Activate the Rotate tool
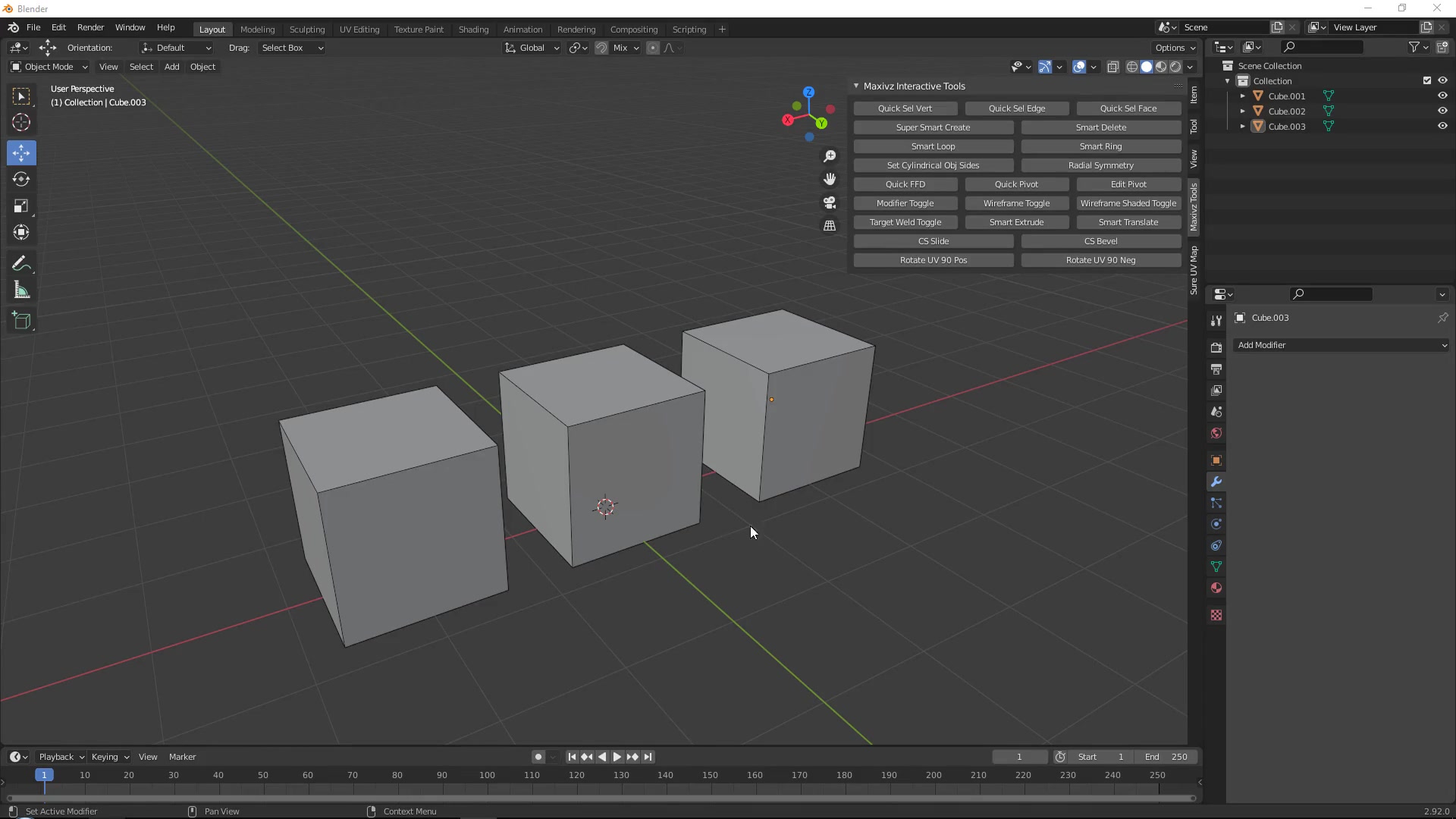This screenshot has height=819, width=1456. click(21, 180)
